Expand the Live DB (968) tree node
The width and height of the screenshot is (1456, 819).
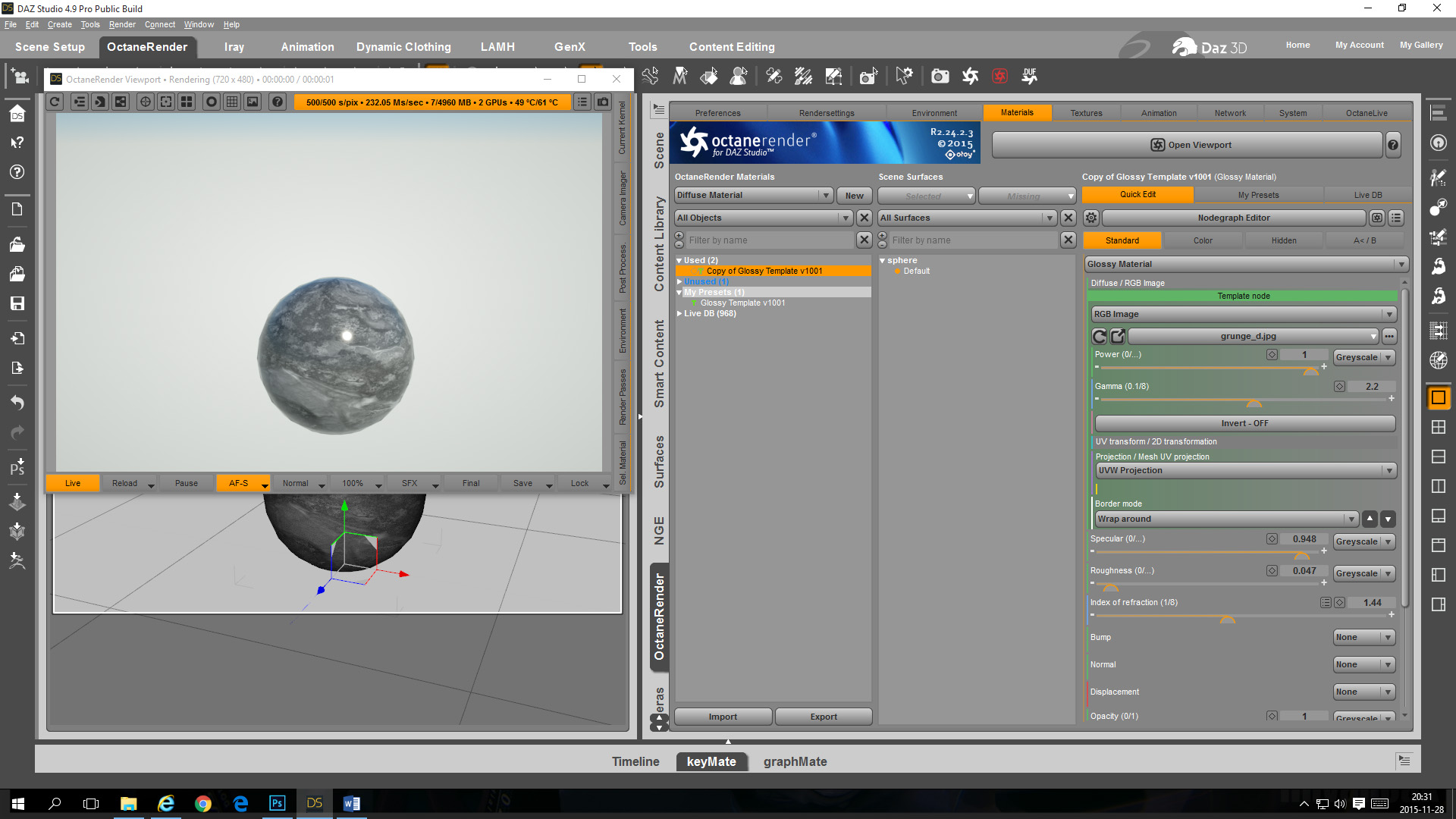[x=679, y=313]
